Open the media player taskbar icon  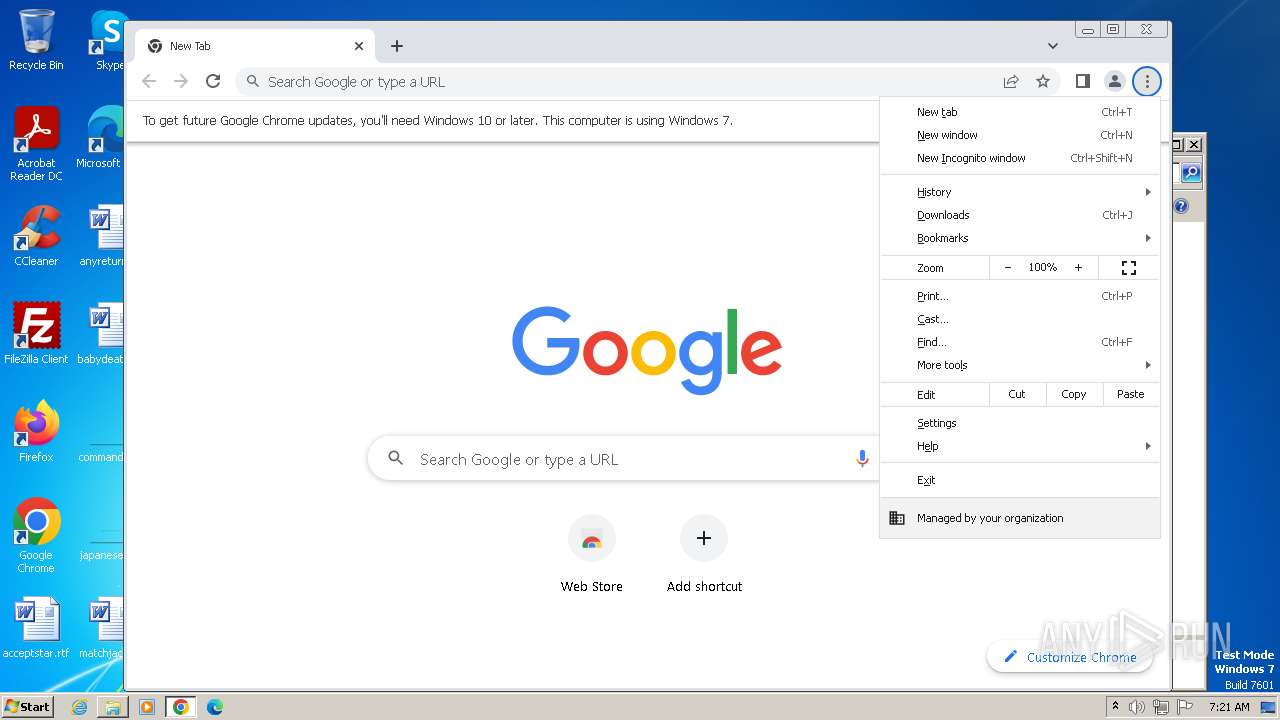tap(147, 707)
